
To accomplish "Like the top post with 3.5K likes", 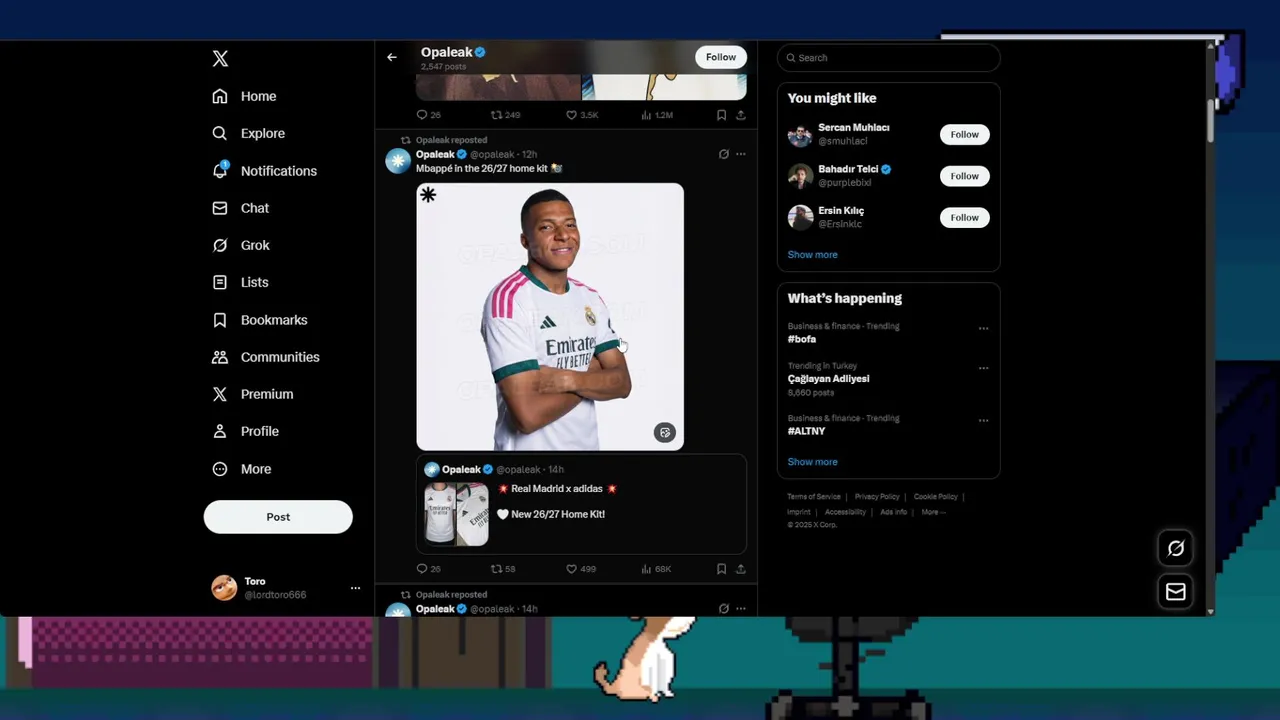I will [x=582, y=115].
